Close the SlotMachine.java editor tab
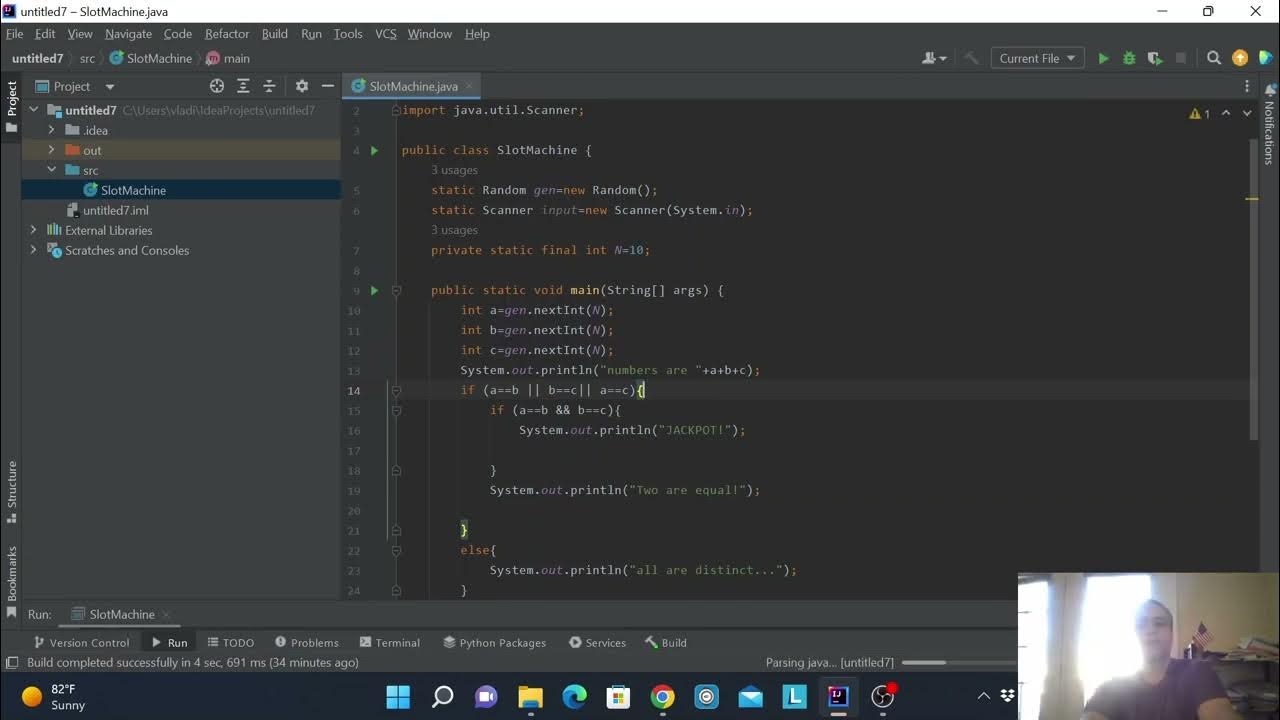 469,87
